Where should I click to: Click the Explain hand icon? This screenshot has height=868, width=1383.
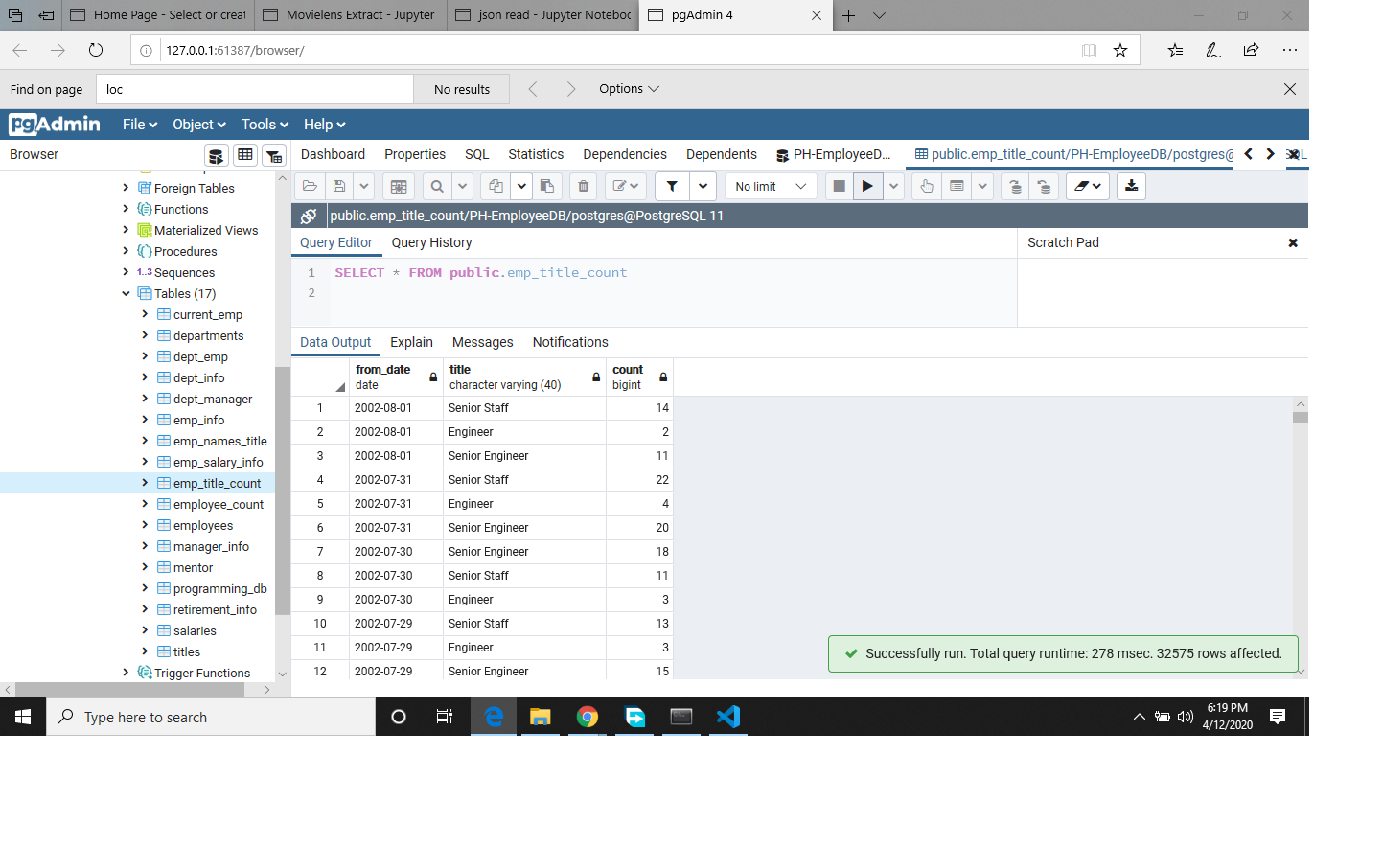(x=927, y=186)
